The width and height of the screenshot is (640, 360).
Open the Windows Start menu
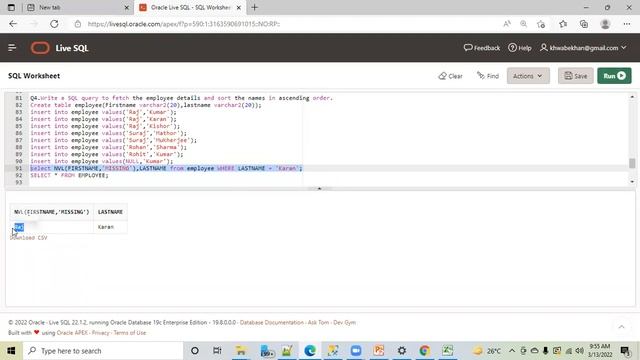11,351
